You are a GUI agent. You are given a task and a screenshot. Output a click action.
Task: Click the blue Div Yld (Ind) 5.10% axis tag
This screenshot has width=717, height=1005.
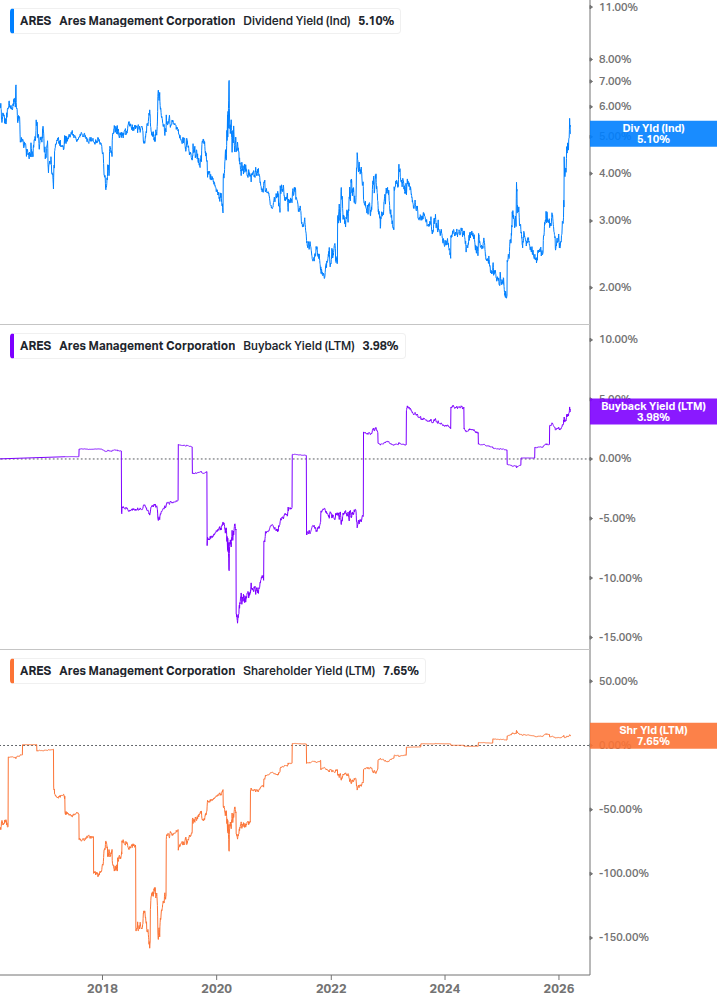[x=653, y=134]
